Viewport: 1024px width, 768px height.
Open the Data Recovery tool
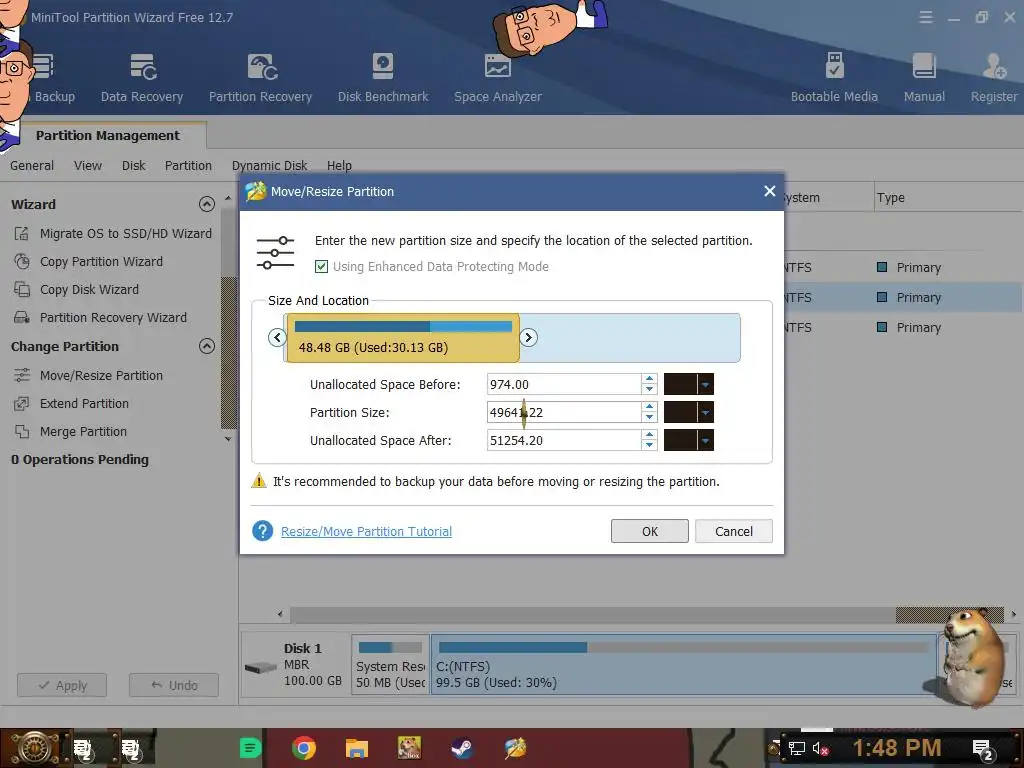click(x=142, y=78)
